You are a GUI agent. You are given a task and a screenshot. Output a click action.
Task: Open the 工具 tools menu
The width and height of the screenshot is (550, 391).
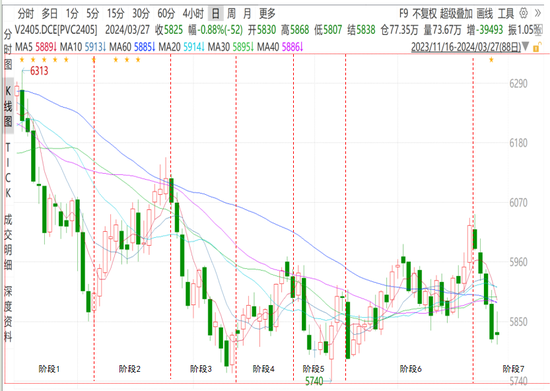(506, 14)
